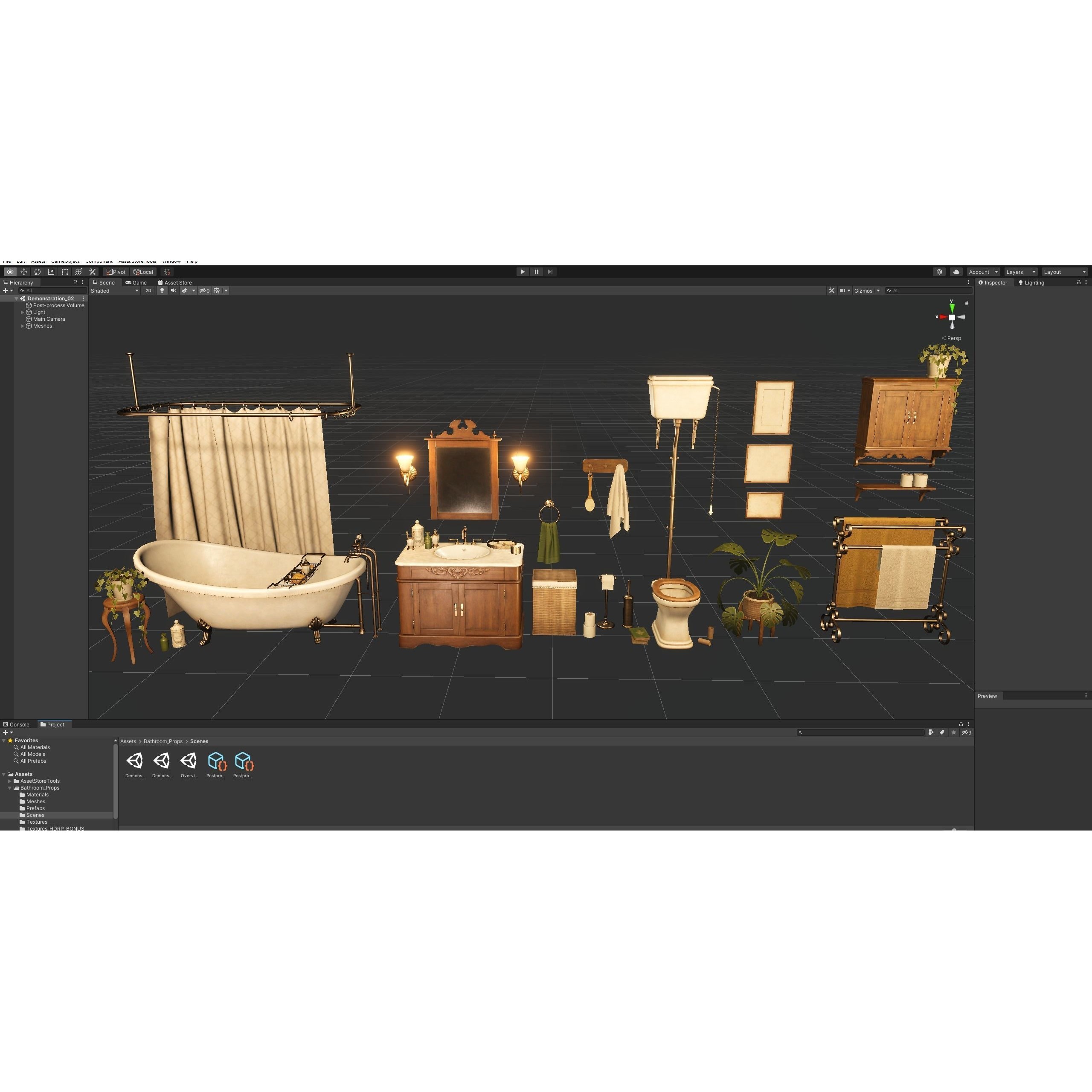
Task: Open the Account dropdown
Action: click(984, 272)
